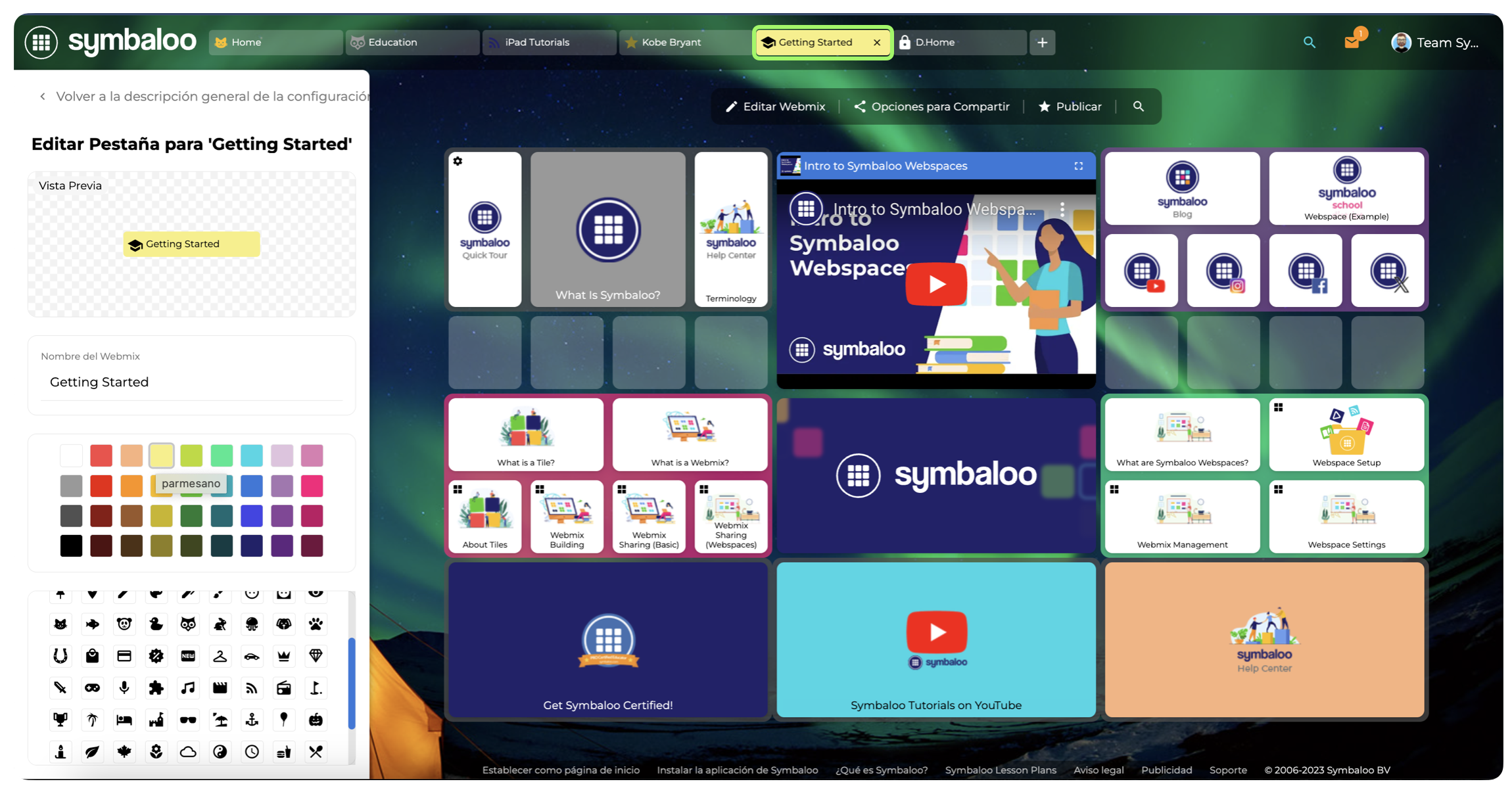Open Opciones para Compartir

click(932, 106)
